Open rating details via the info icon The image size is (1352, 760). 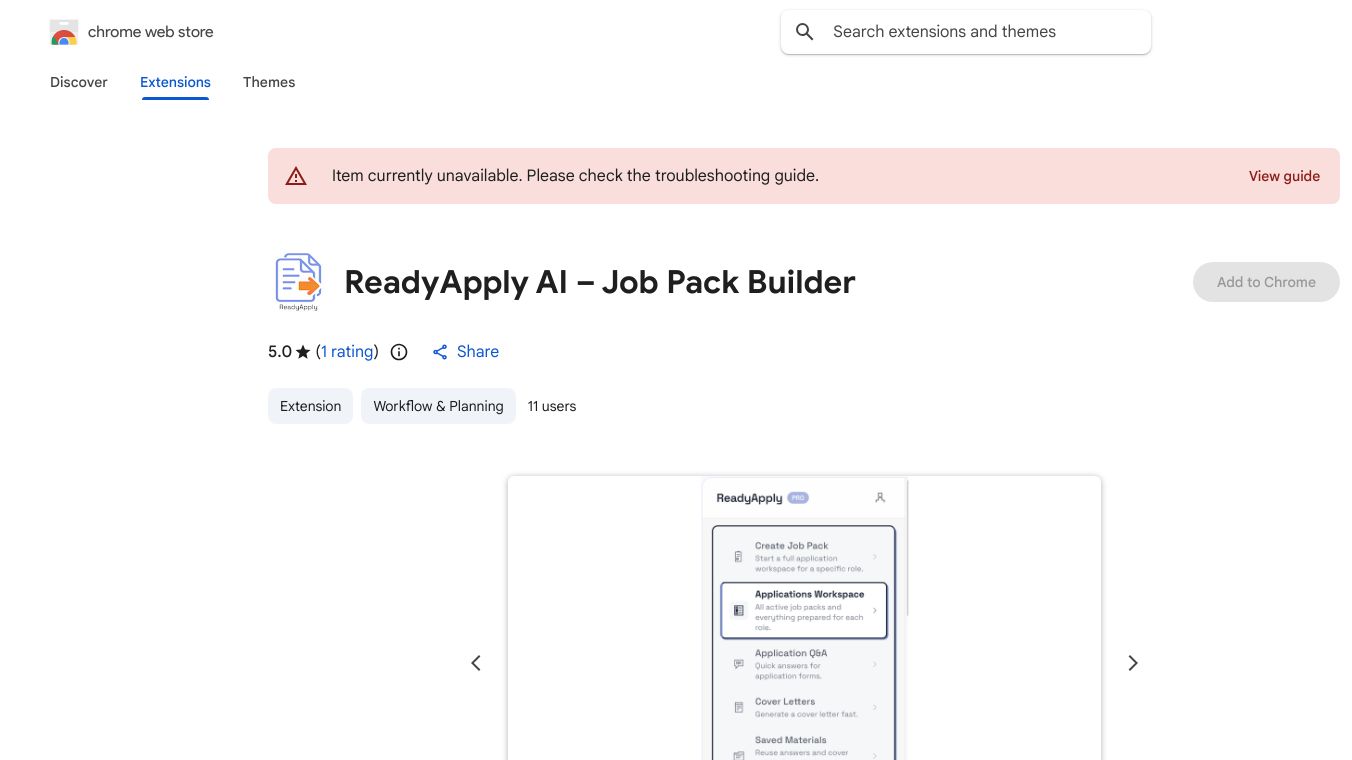click(x=399, y=352)
